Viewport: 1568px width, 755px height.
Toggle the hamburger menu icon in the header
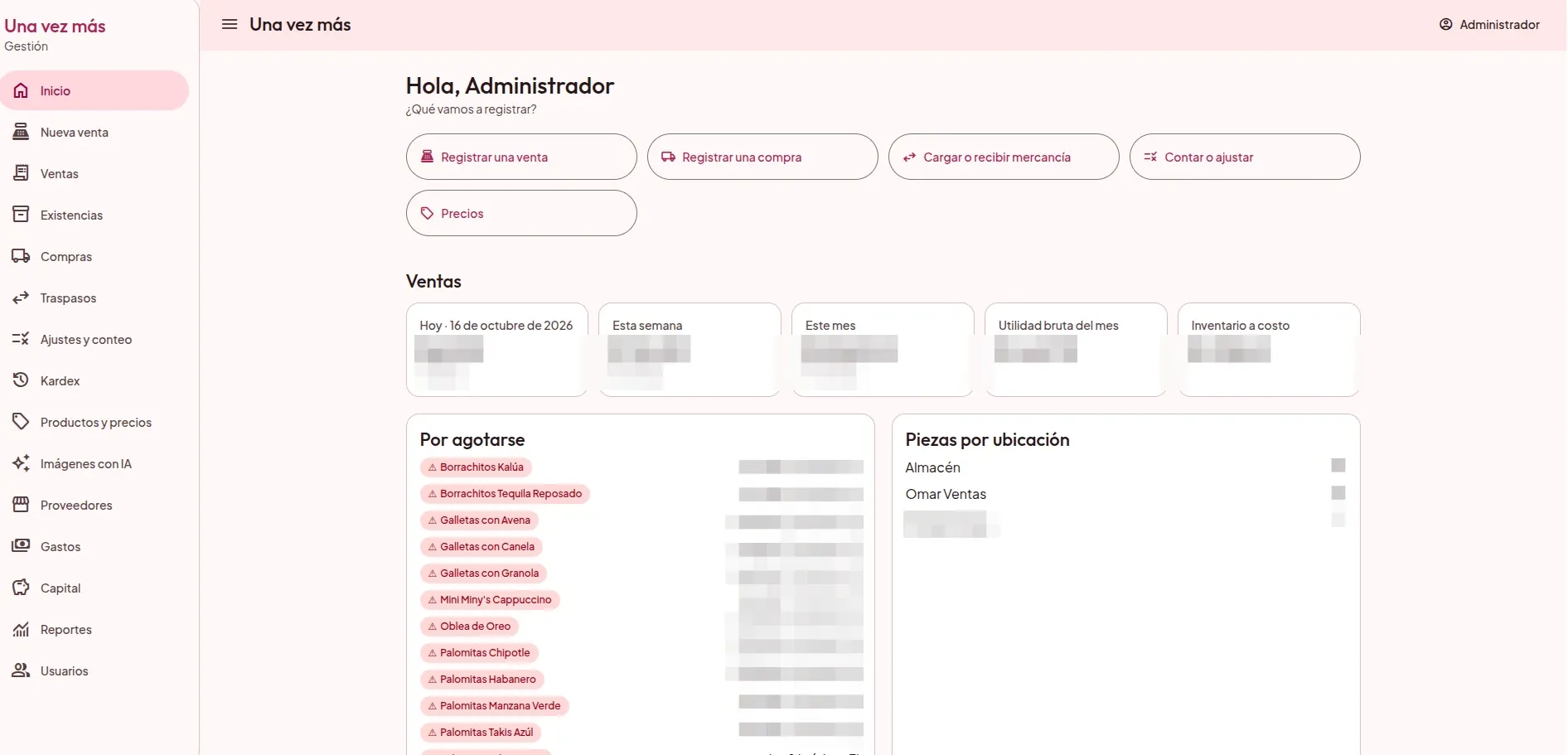[x=230, y=24]
